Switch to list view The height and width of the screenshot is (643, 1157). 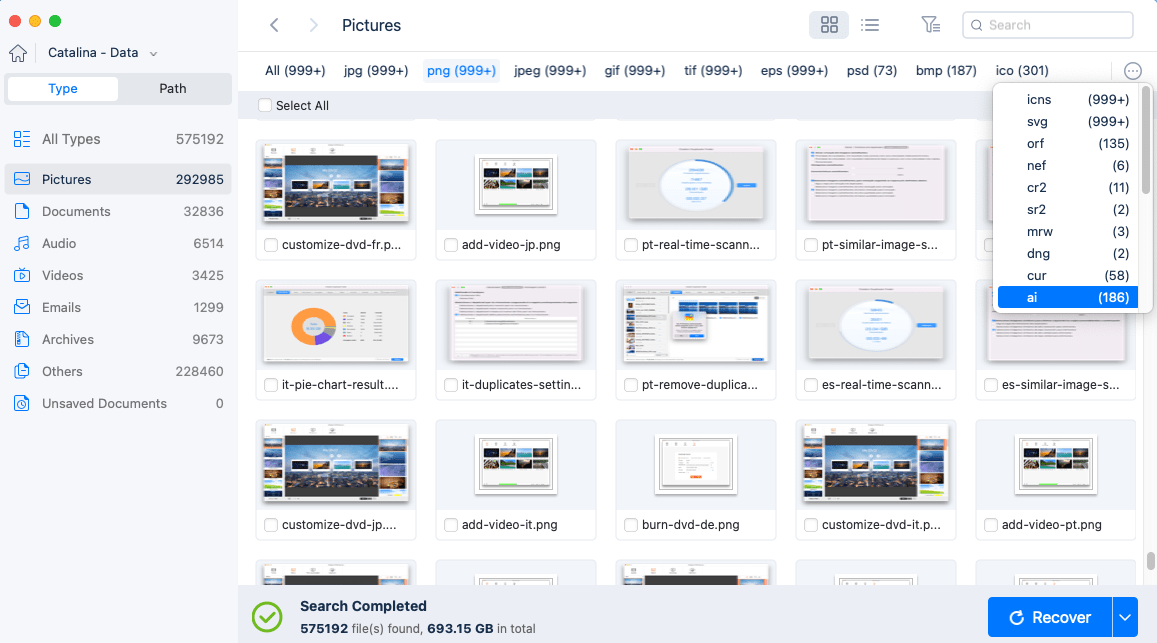(x=870, y=25)
